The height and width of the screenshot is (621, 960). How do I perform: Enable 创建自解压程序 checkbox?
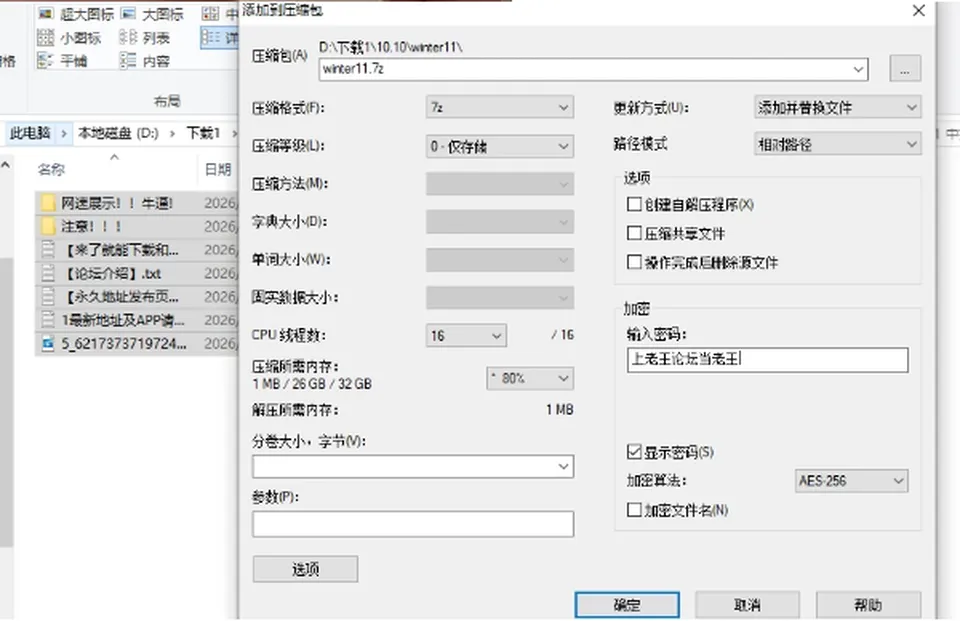[x=634, y=204]
